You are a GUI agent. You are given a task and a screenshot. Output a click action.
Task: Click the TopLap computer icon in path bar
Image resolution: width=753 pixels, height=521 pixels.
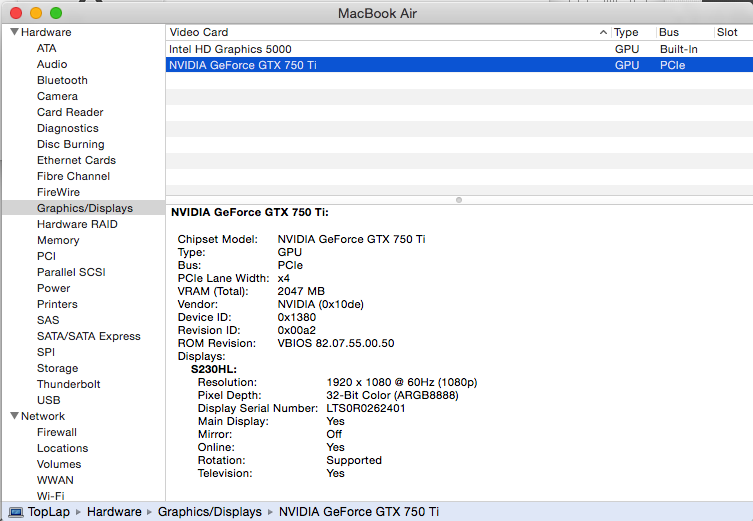tap(16, 512)
